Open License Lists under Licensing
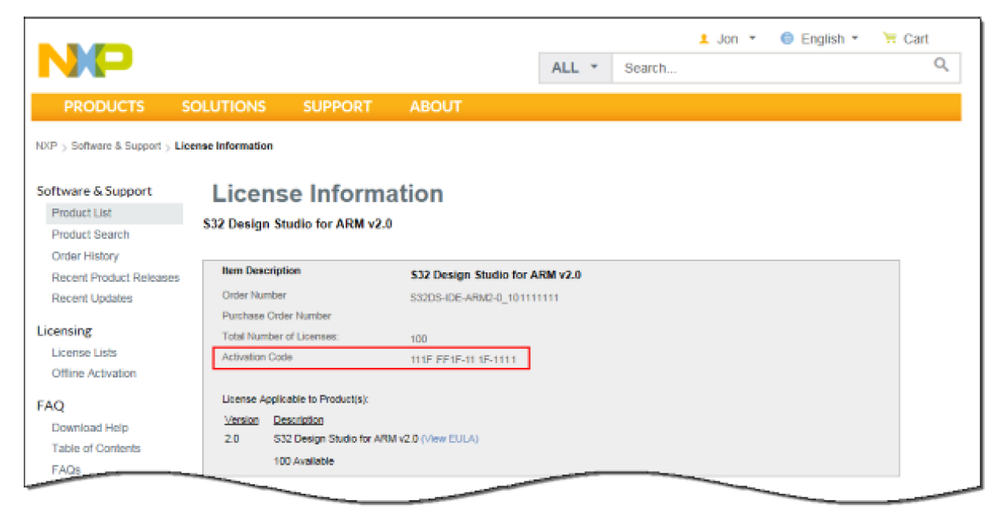Screen dimensions: 999x524 84,353
